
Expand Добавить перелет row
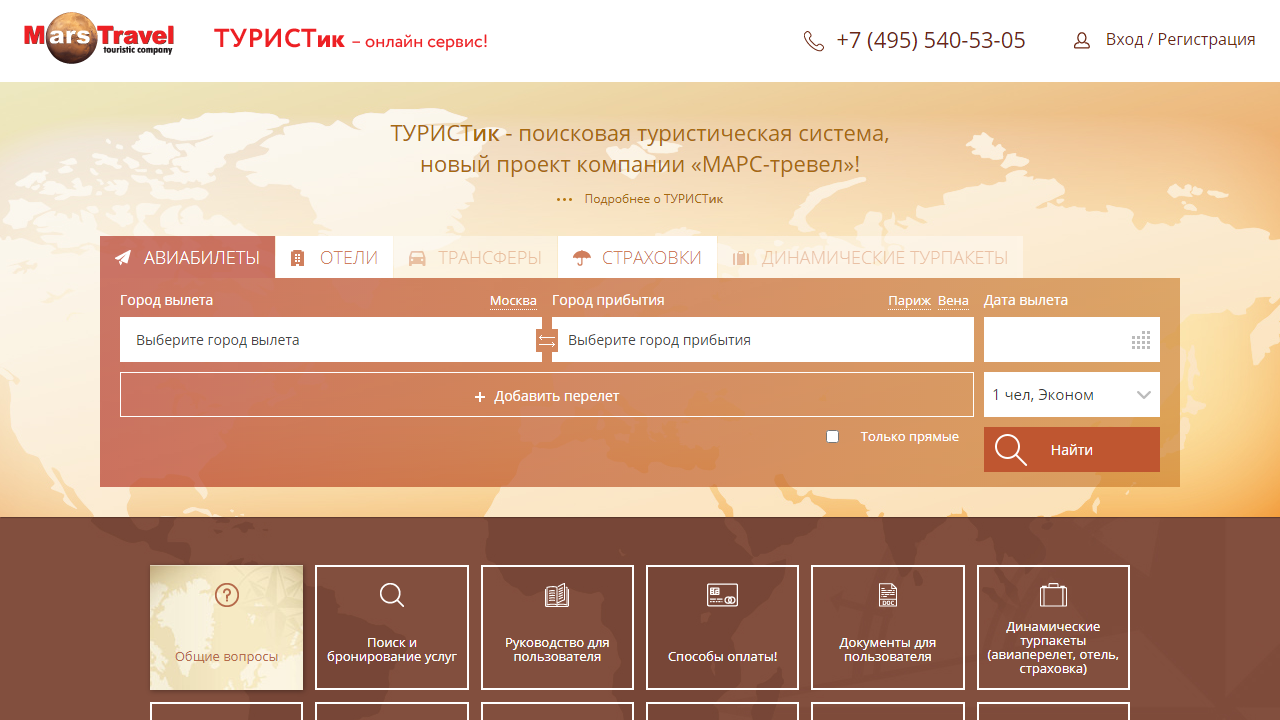[x=546, y=395]
